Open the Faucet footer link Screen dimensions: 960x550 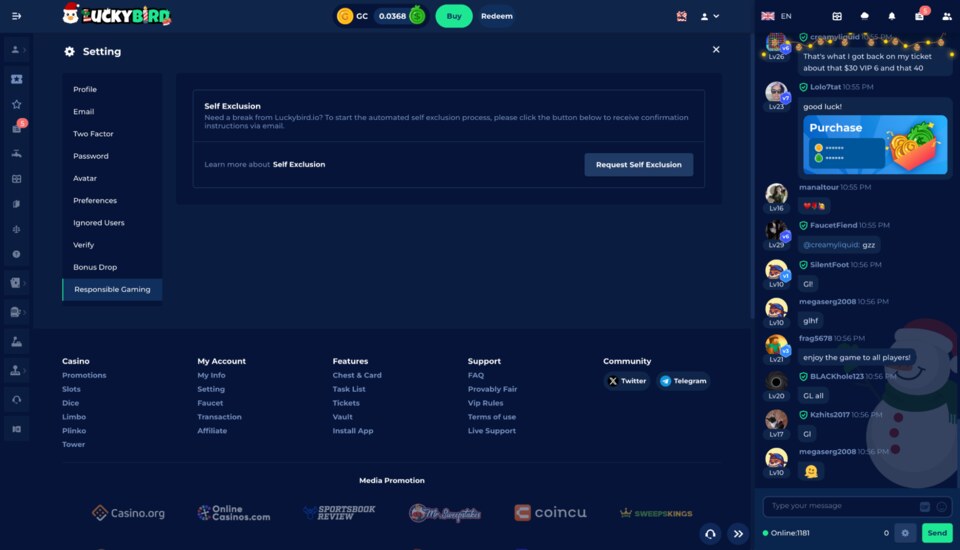pos(210,403)
